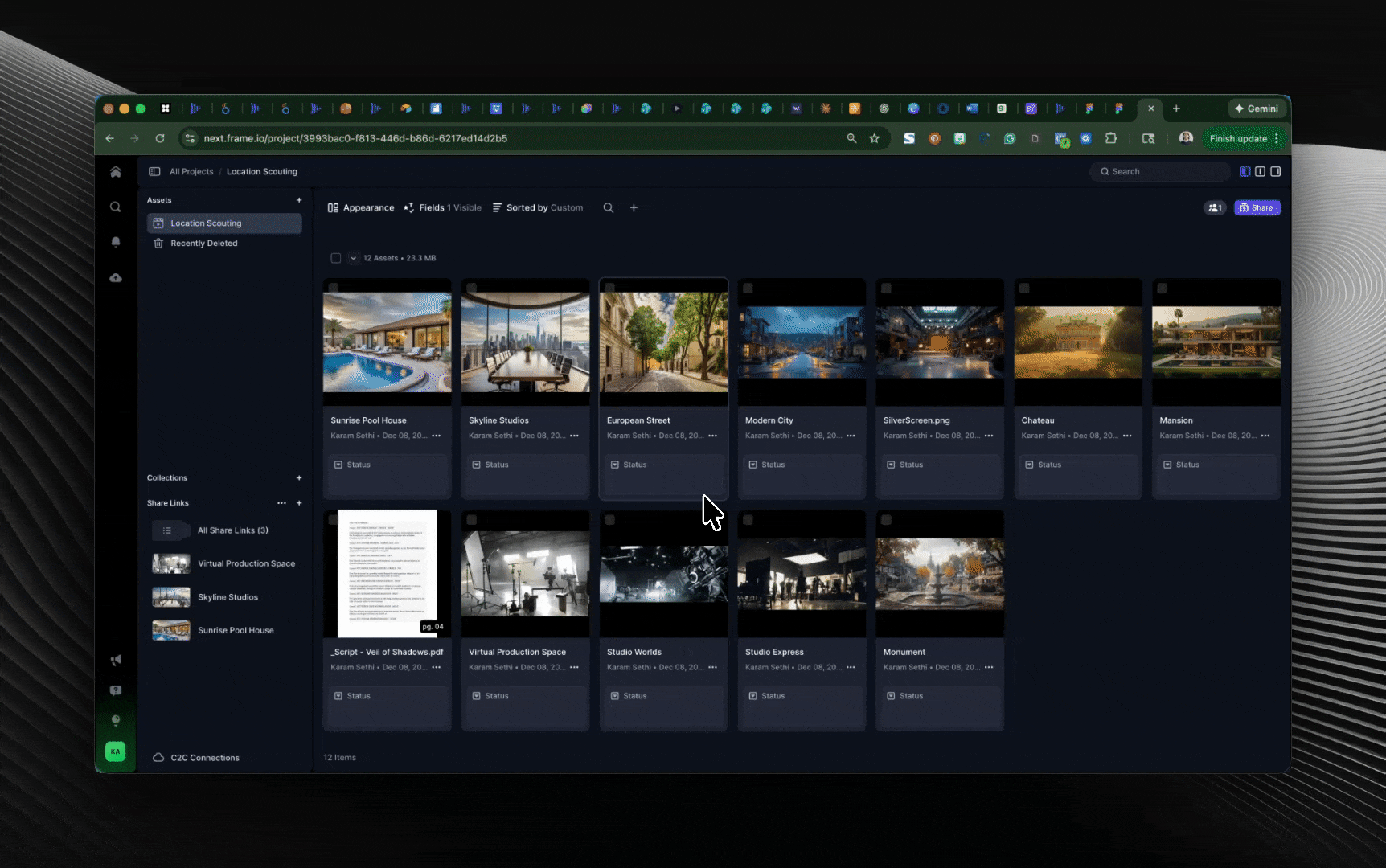Open notifications via the bell icon

[x=116, y=242]
